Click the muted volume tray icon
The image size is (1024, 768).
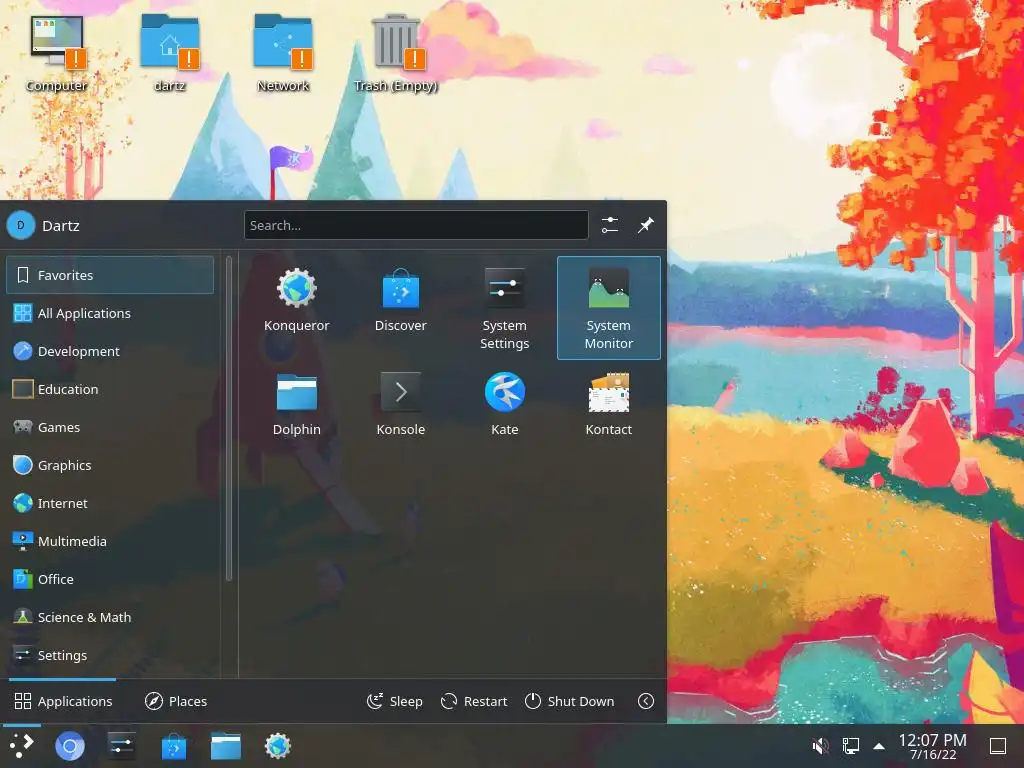[x=820, y=746]
